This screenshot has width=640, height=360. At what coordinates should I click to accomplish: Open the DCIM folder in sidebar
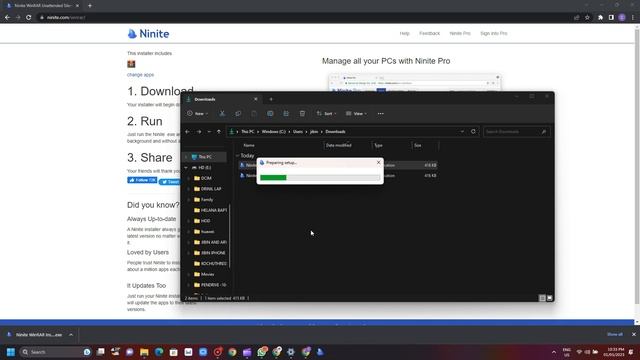point(206,178)
